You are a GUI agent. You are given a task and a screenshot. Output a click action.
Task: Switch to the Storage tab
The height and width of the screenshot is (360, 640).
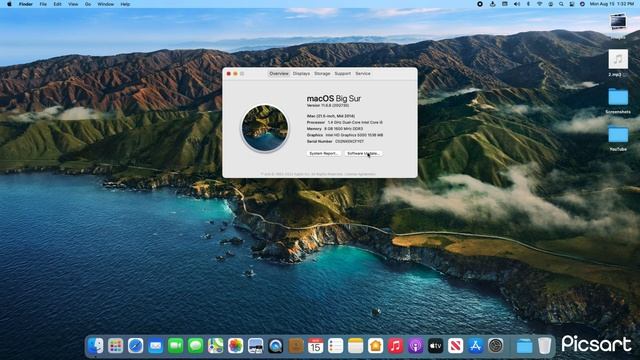tap(322, 73)
